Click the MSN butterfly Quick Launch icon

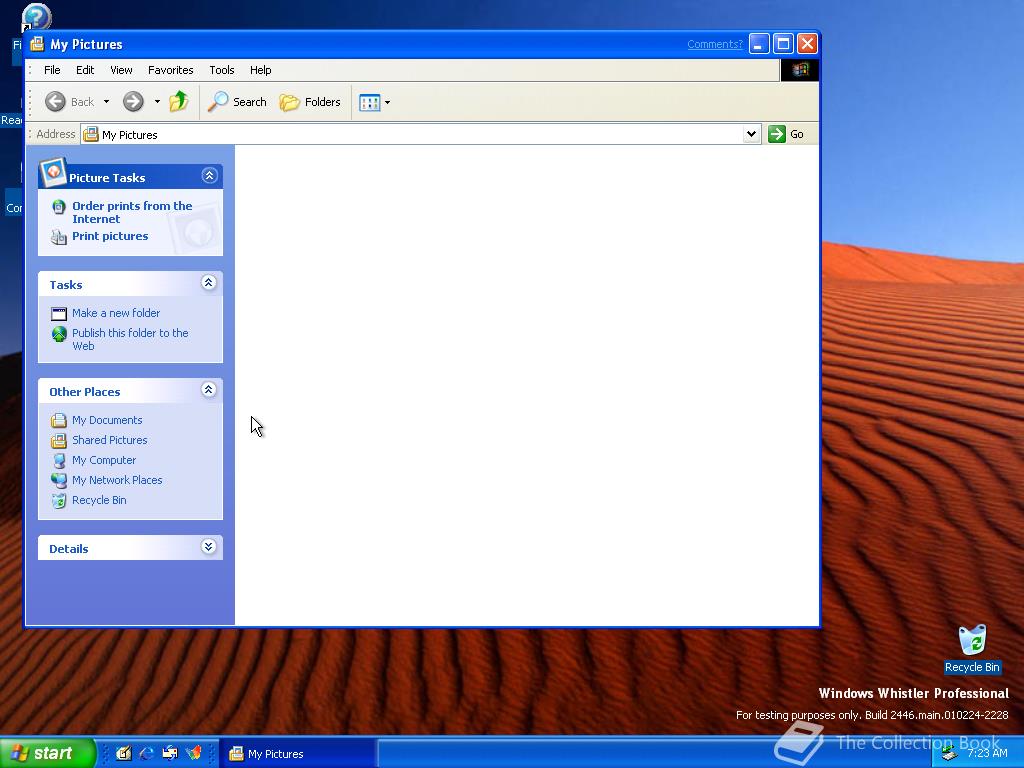(x=194, y=753)
